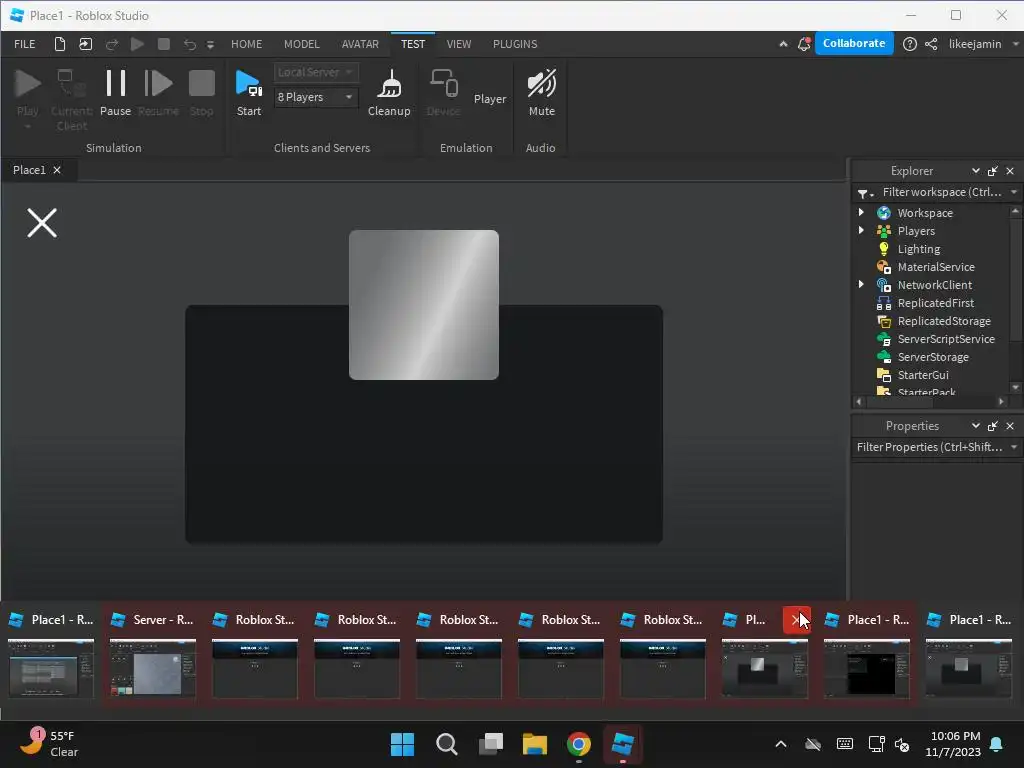Image resolution: width=1024 pixels, height=768 pixels.
Task: Open the weather widget showing 55°F
Action: tap(49, 744)
